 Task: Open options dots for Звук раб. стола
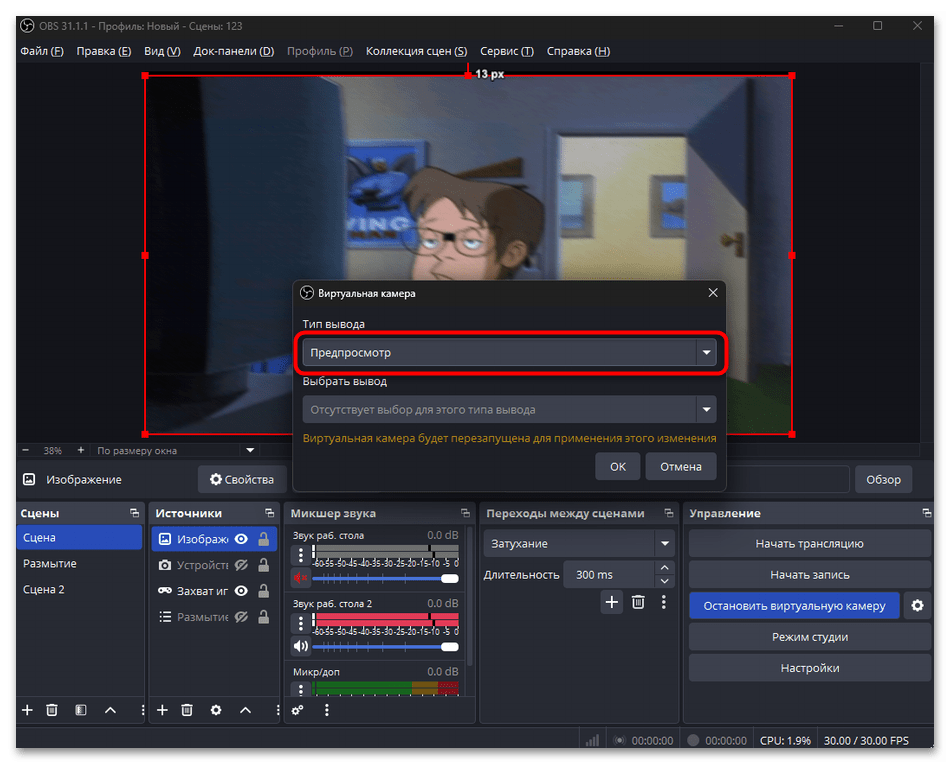click(x=301, y=554)
